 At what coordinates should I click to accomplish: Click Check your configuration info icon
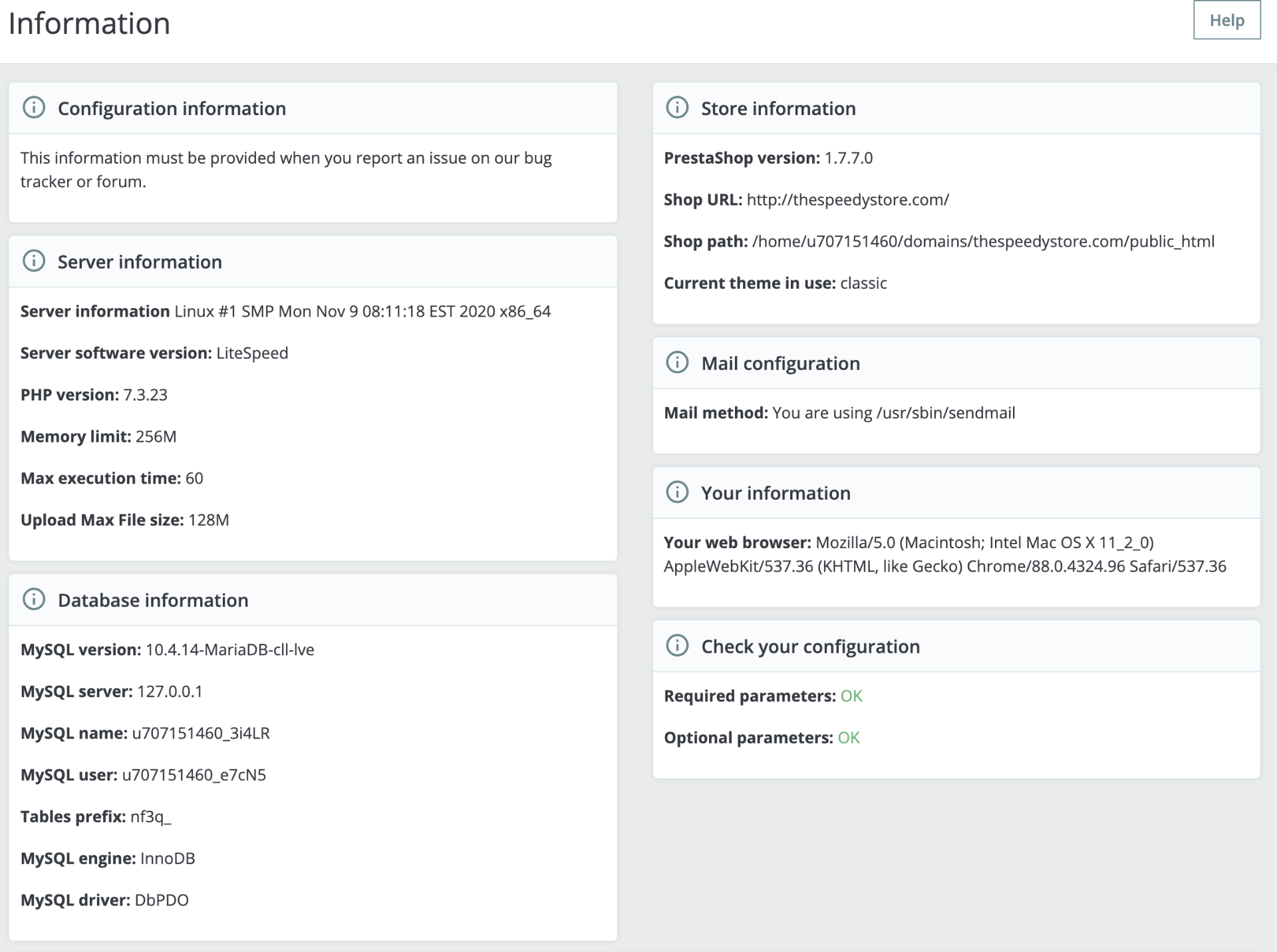point(677,646)
